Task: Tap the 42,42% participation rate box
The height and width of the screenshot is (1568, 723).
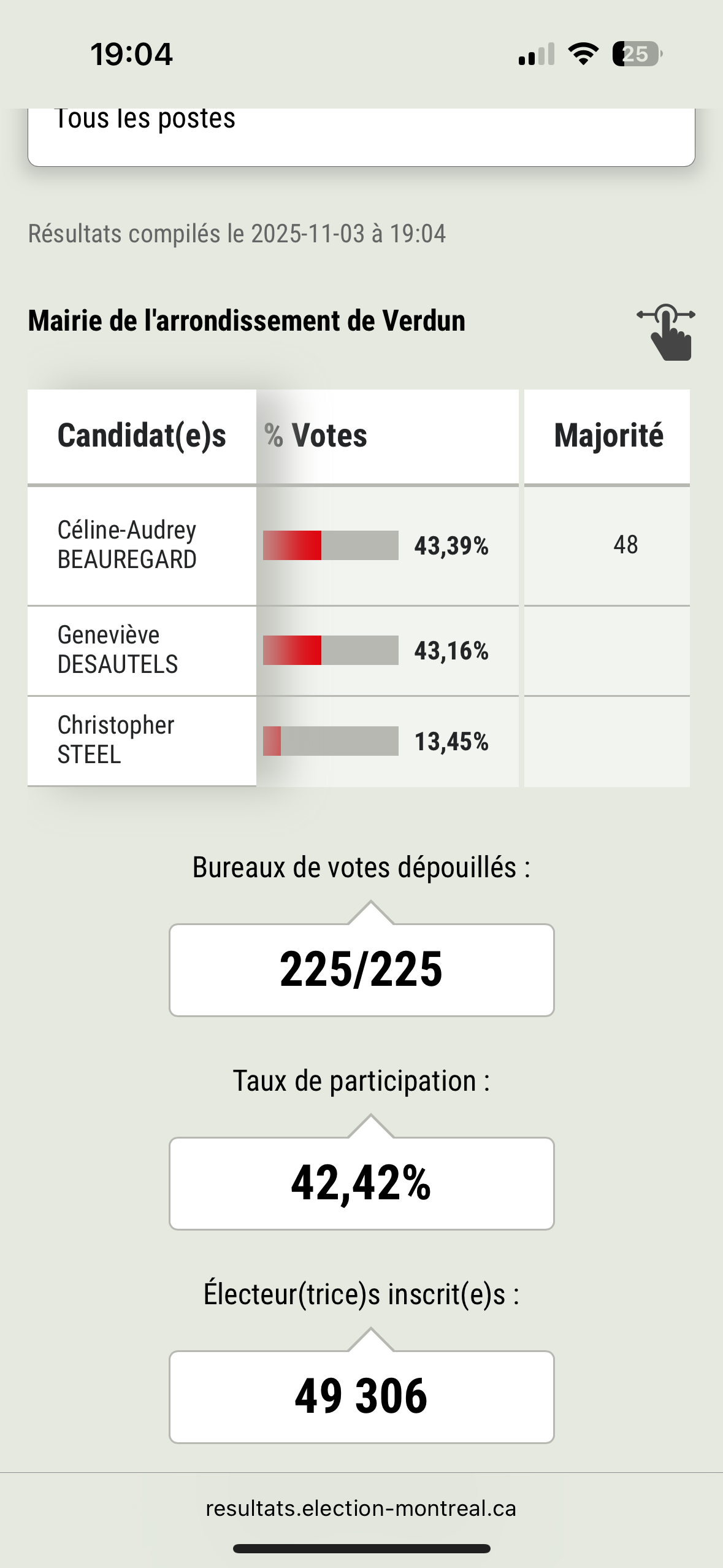Action: [361, 1183]
